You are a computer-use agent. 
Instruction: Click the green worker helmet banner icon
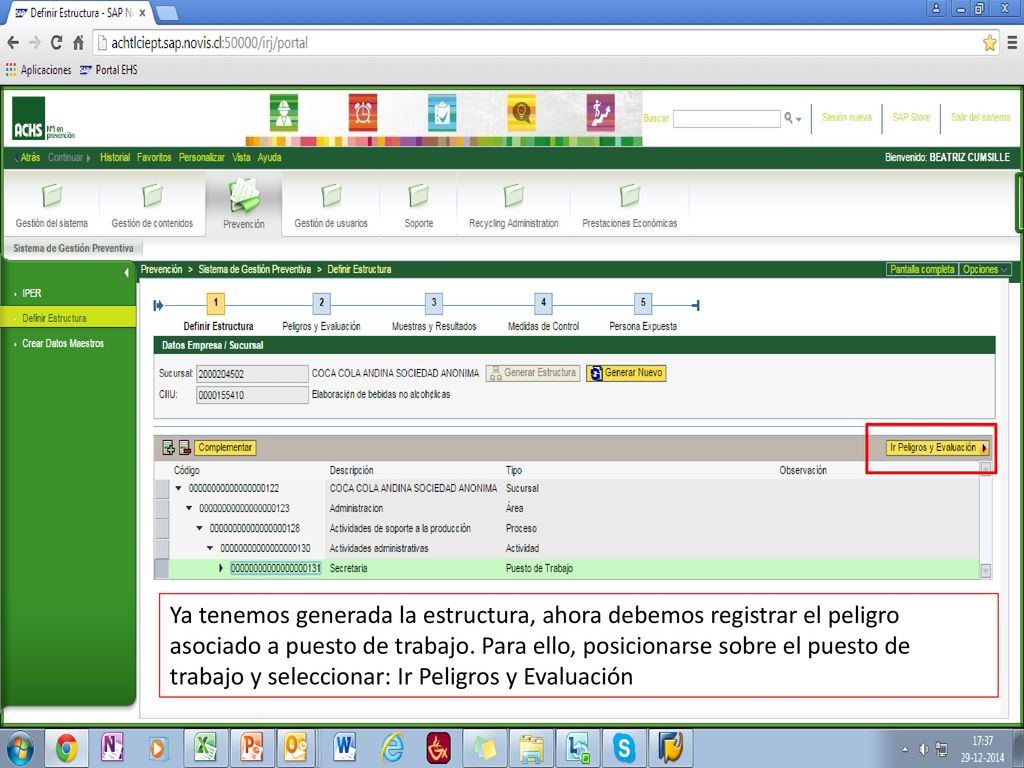click(x=284, y=113)
